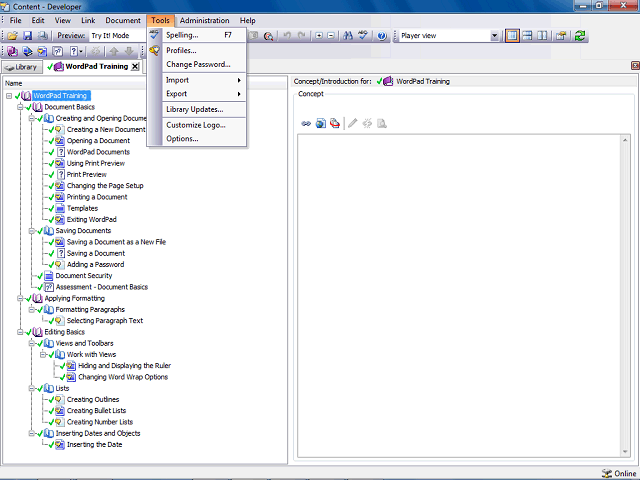Click the purple new Module book icon
The width and height of the screenshot is (640, 480).
coord(13,51)
